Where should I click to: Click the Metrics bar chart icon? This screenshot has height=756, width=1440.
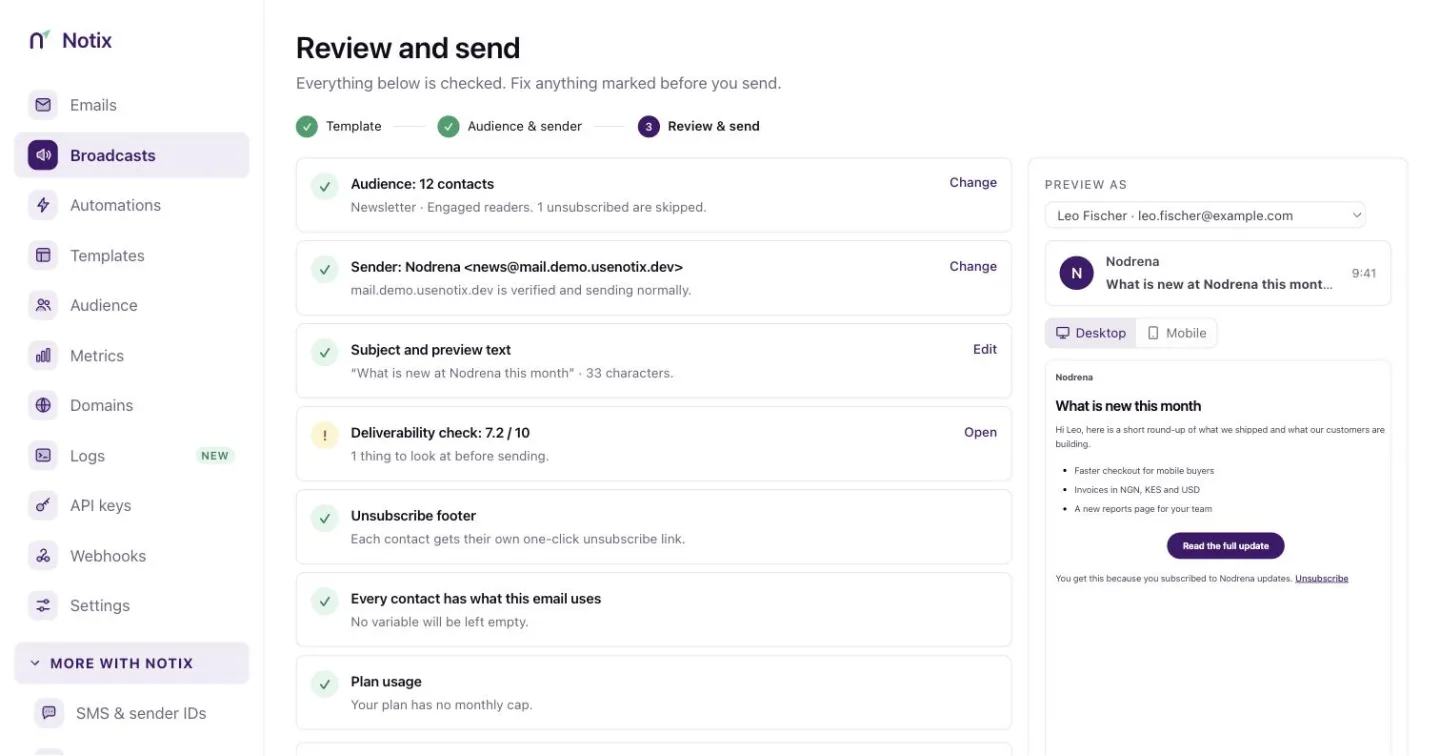43,355
